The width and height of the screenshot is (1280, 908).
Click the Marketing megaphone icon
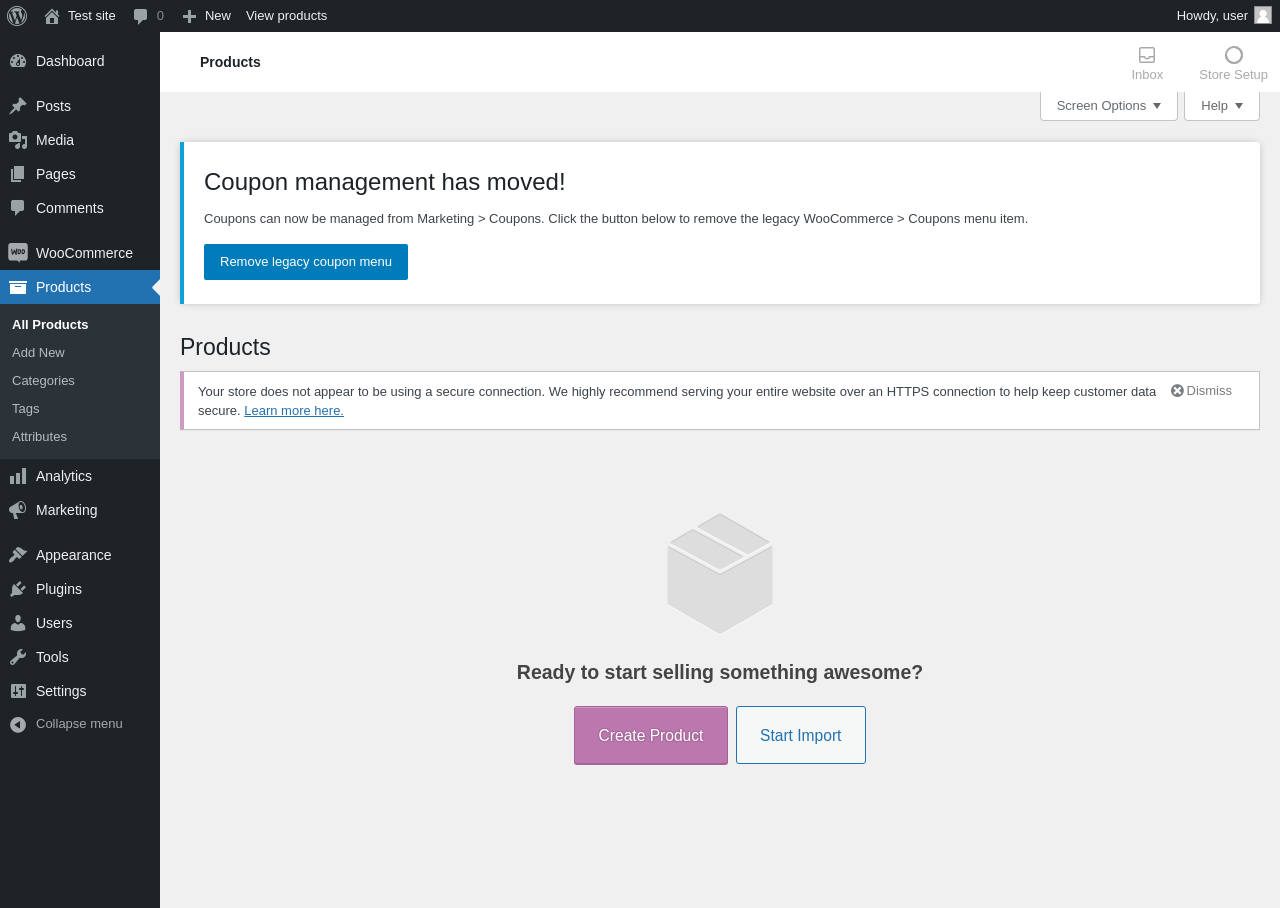[18, 510]
